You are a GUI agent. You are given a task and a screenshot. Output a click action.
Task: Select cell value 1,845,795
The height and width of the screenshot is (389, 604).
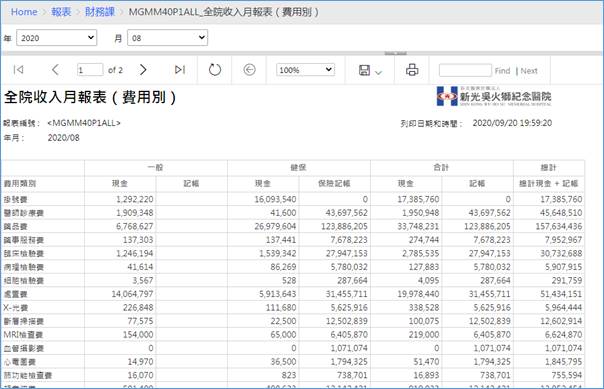click(x=563, y=362)
